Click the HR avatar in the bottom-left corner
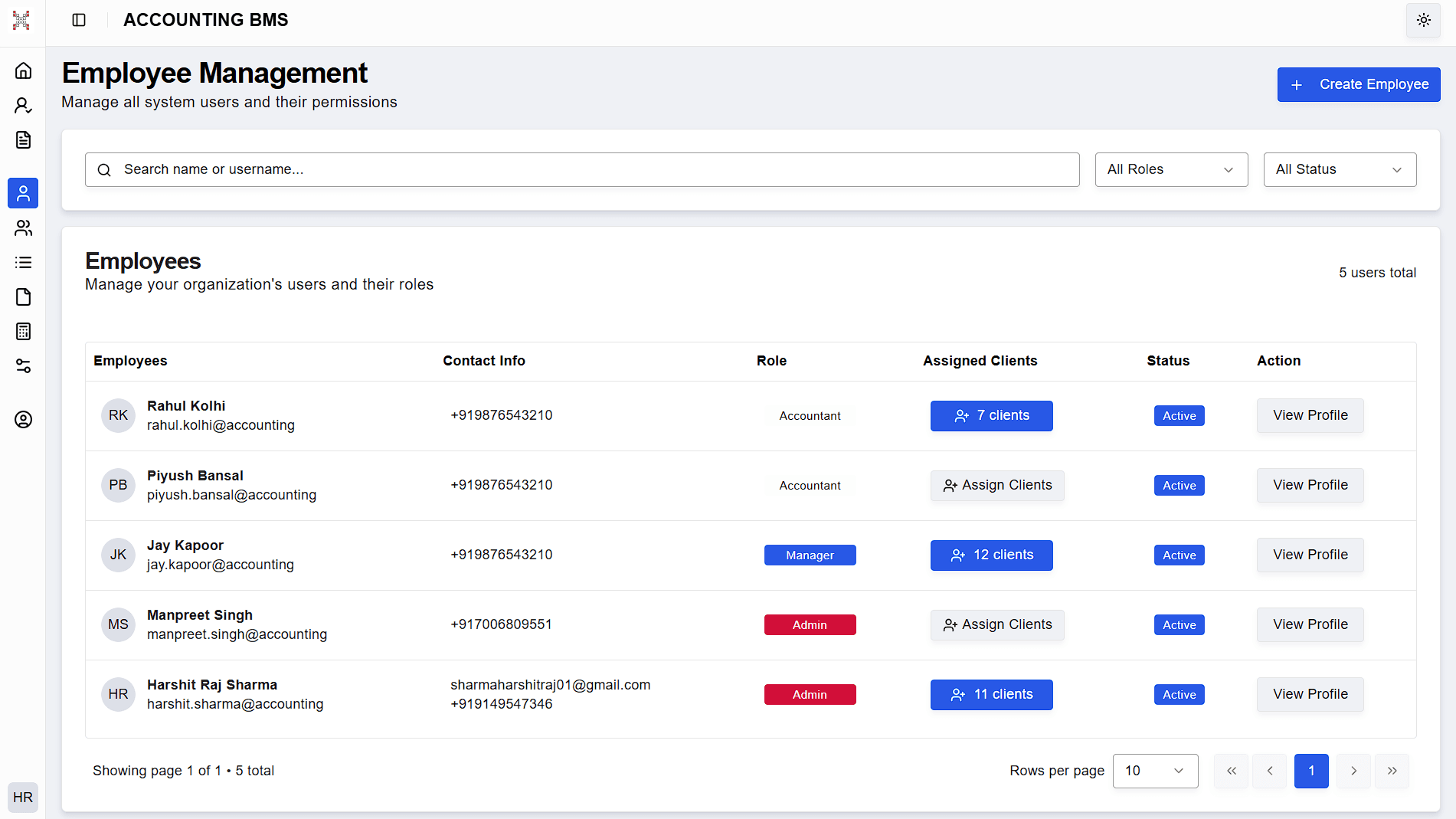This screenshot has width=1456, height=819. point(23,798)
